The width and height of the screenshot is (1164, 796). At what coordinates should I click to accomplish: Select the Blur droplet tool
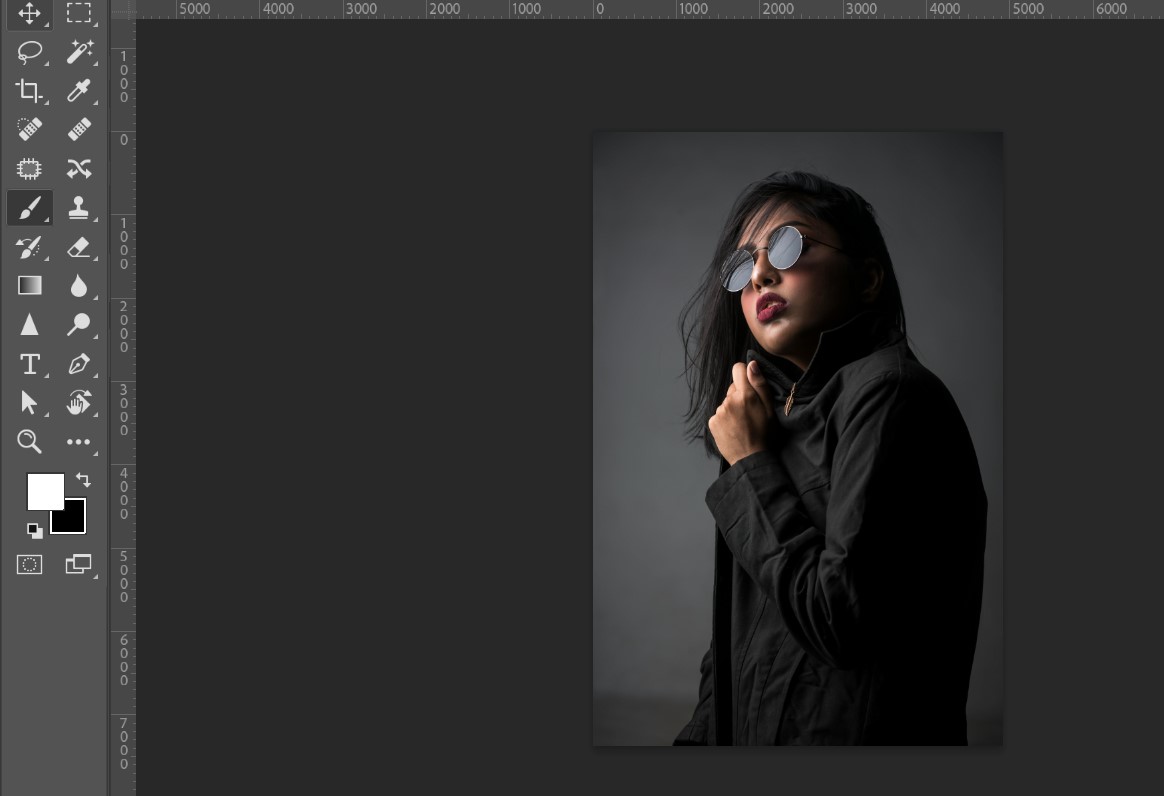(x=79, y=285)
